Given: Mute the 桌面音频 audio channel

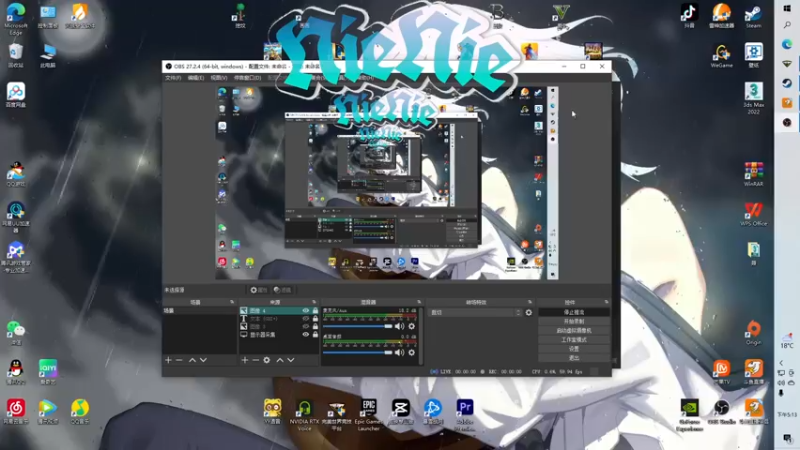Looking at the screenshot, I should [x=399, y=353].
